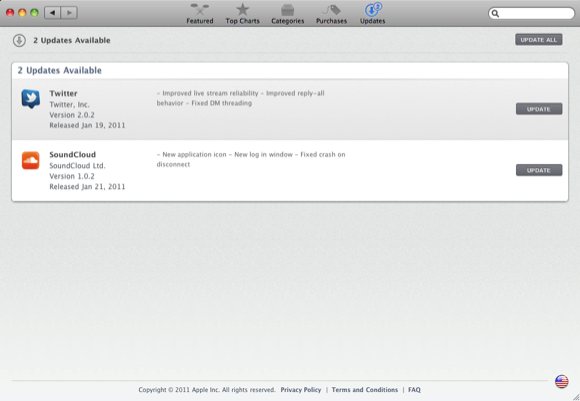Click the 'Twitter, Inc.' developer name
Image resolution: width=580 pixels, height=401 pixels.
(x=70, y=105)
